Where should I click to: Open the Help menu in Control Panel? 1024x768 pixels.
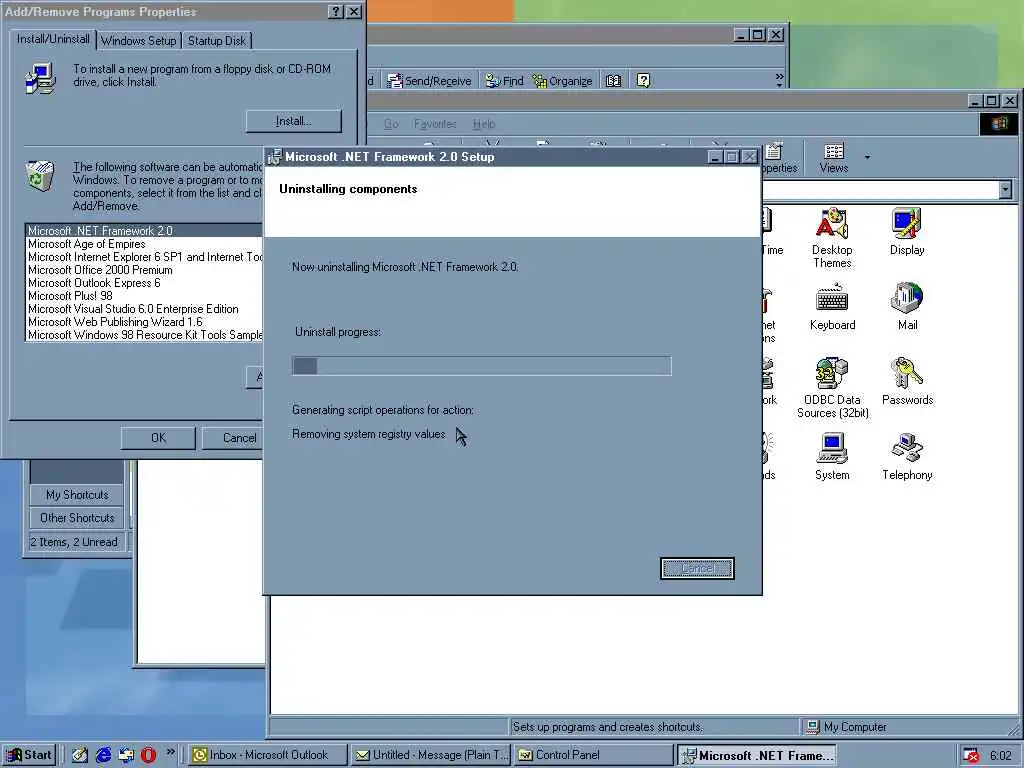[x=484, y=123]
